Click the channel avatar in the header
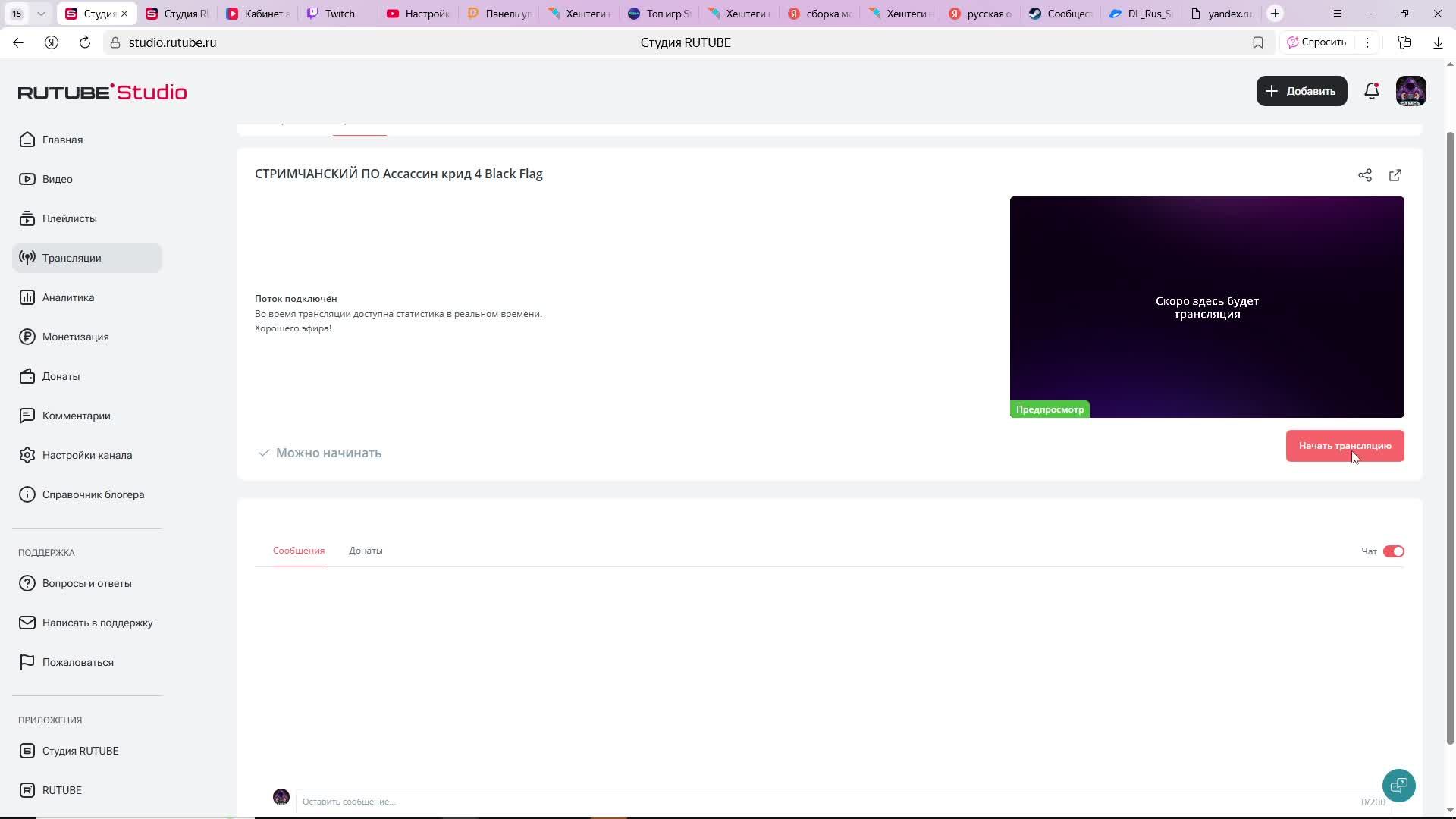 tap(1410, 91)
